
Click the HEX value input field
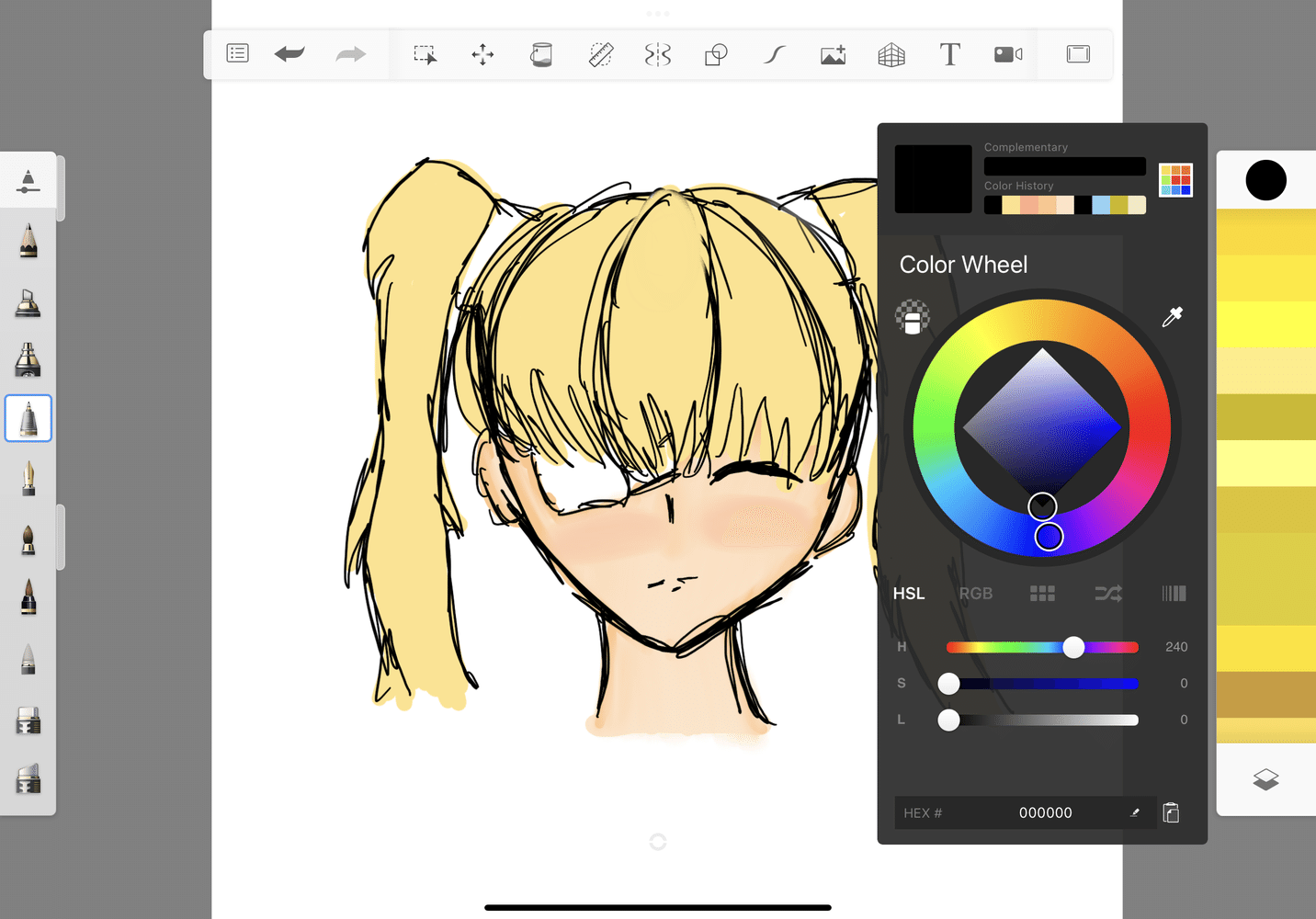[x=1045, y=812]
